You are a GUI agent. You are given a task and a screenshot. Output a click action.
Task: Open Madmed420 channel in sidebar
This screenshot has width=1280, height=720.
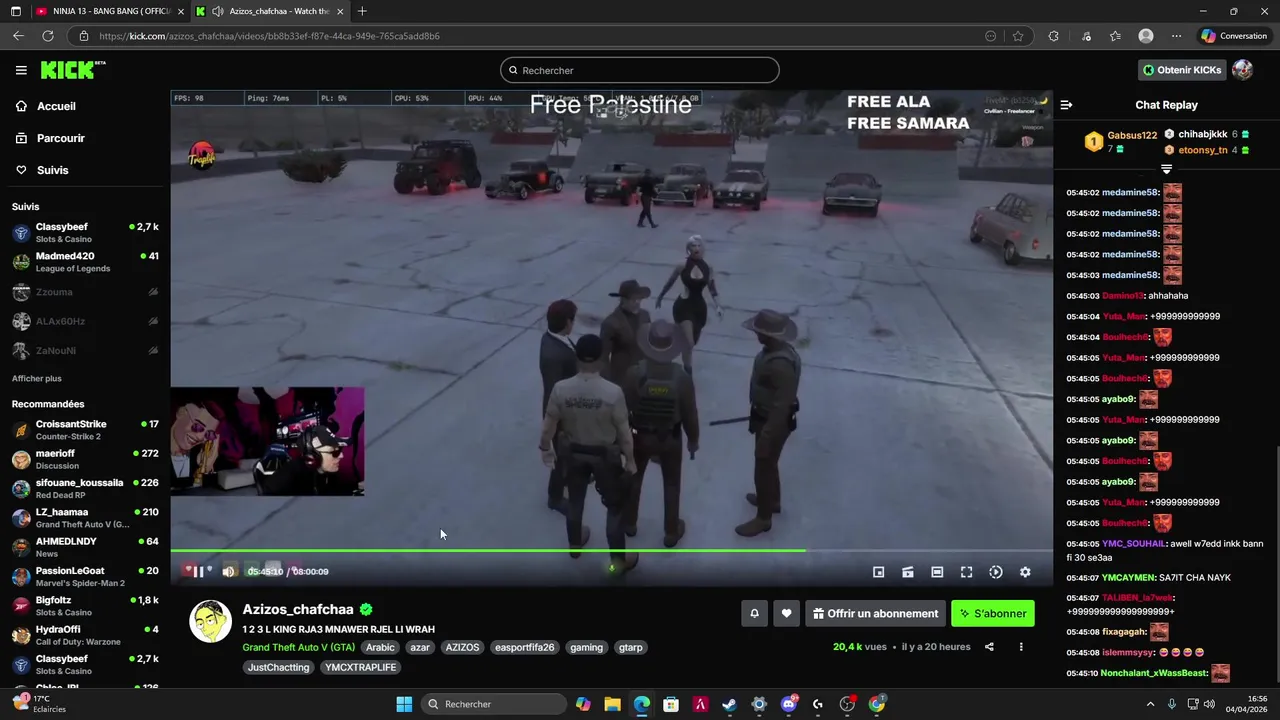tap(85, 262)
